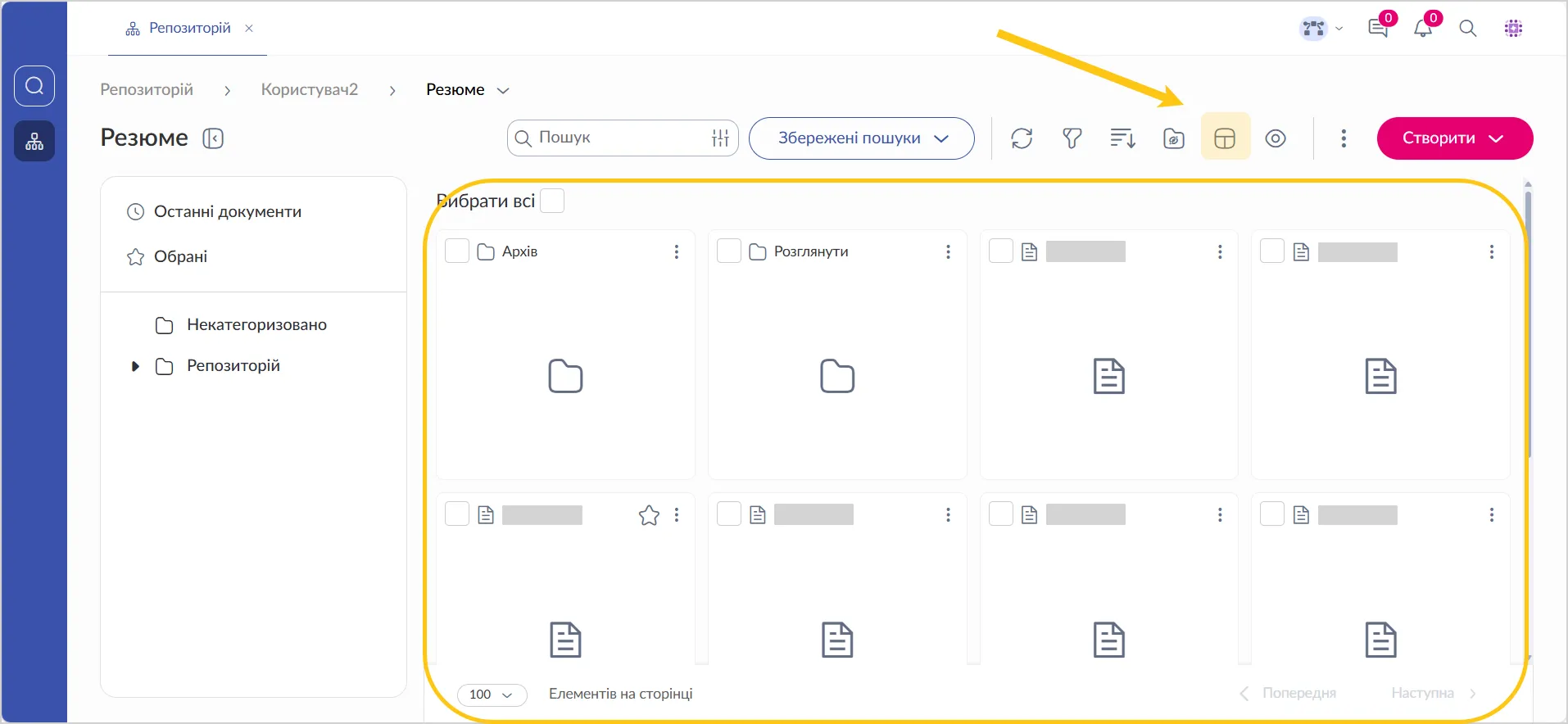
Task: Click the eye preview icon
Action: [x=1276, y=138]
